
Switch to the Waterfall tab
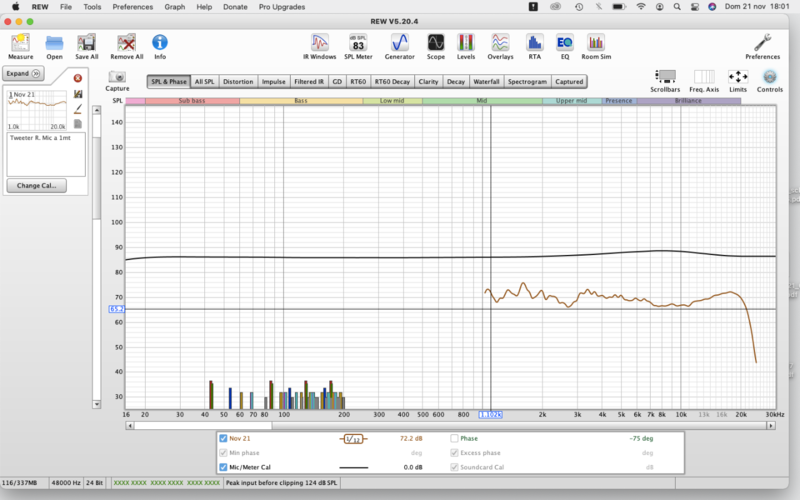[486, 82]
